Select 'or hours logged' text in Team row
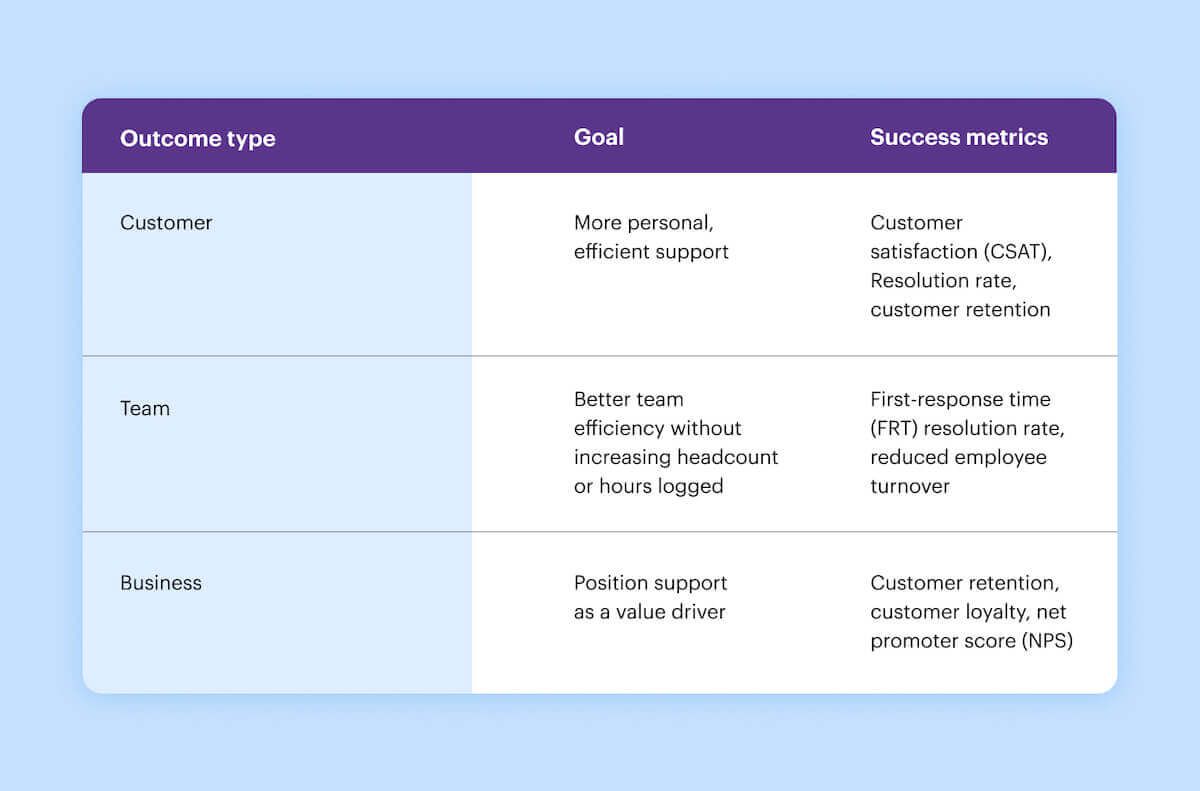This screenshot has width=1200, height=791. coord(648,486)
